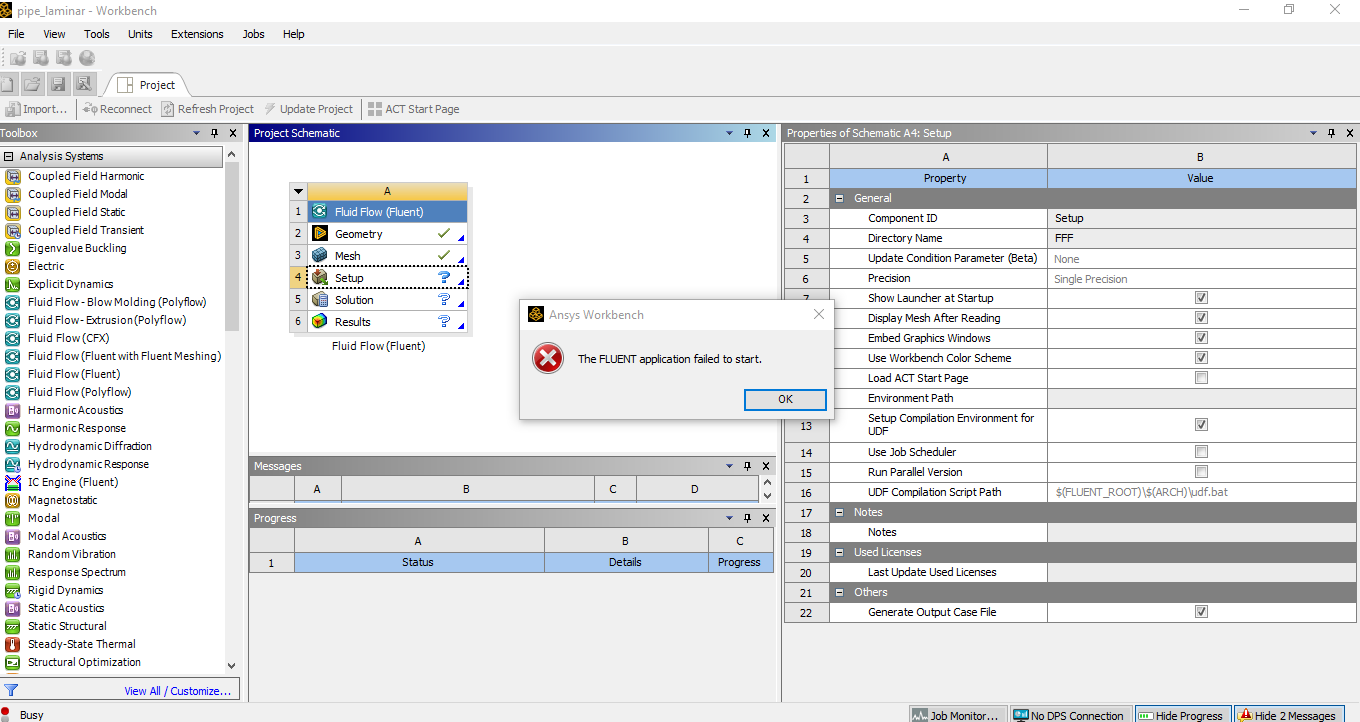Select the Coupled Field Modal icon
This screenshot has width=1360, height=722.
coord(13,194)
